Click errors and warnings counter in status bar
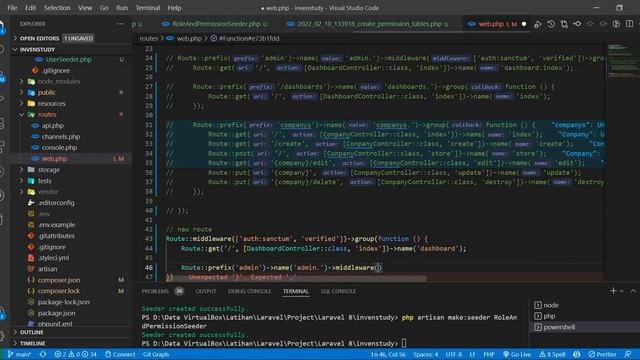 pyautogui.click(x=76, y=354)
